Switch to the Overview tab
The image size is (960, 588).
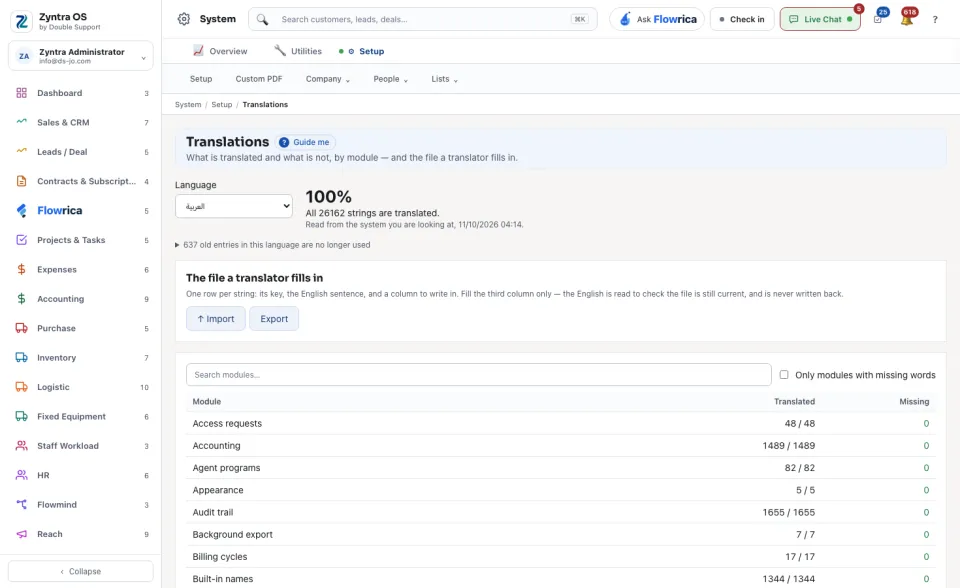[220, 51]
